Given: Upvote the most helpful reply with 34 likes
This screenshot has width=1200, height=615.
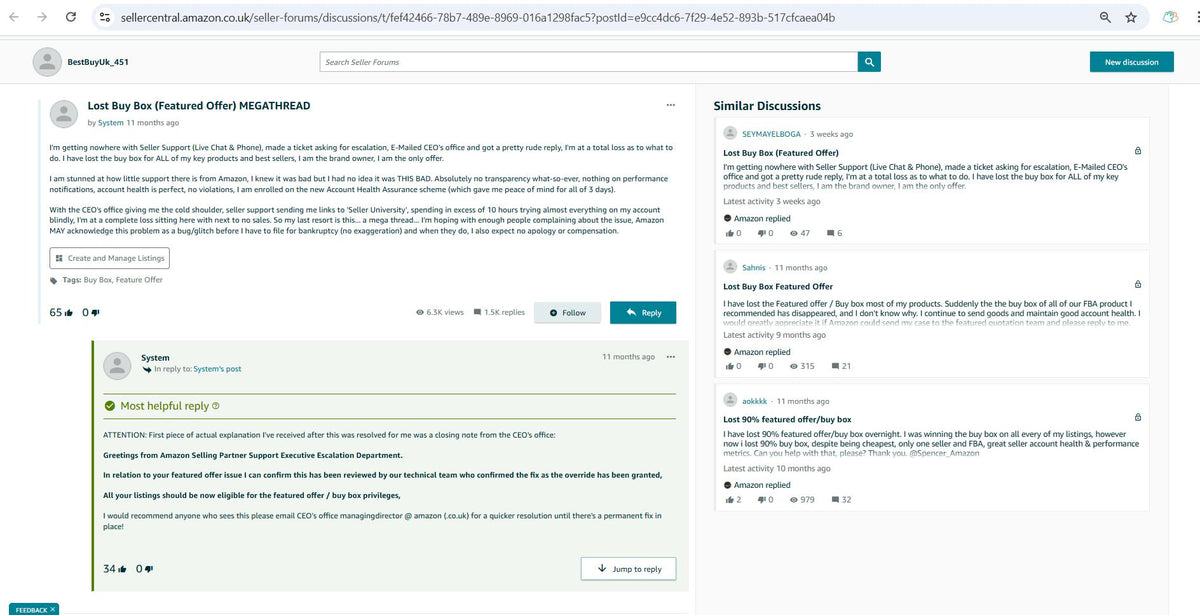Looking at the screenshot, I should click(122, 569).
